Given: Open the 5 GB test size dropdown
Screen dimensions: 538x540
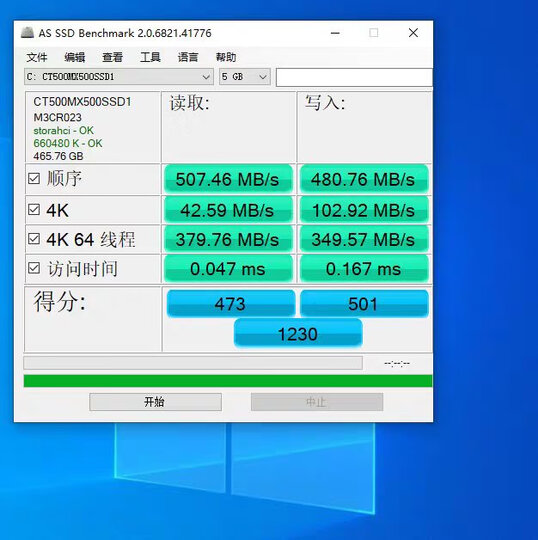Looking at the screenshot, I should 245,77.
